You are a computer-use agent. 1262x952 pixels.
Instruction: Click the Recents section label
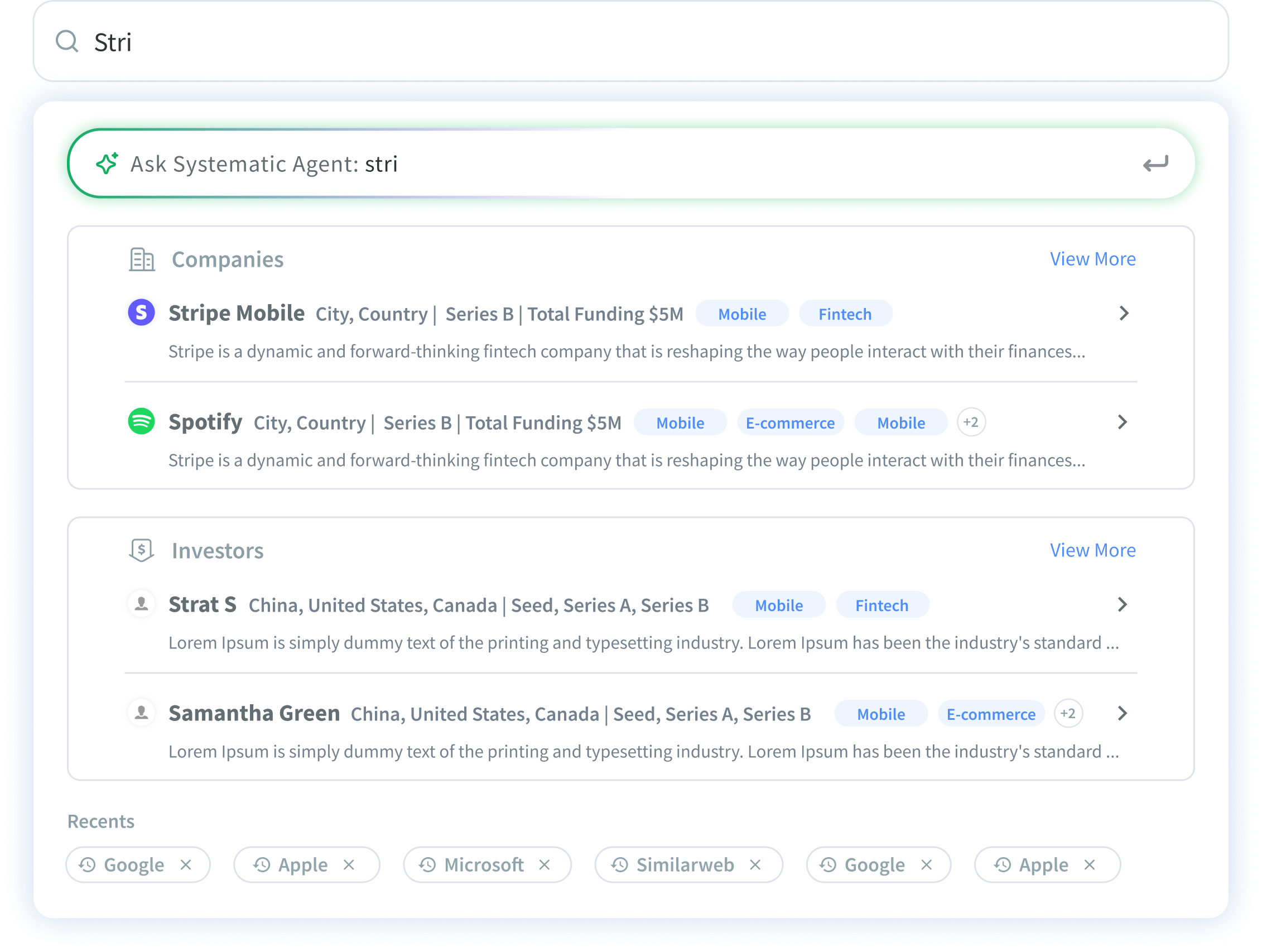click(x=101, y=821)
